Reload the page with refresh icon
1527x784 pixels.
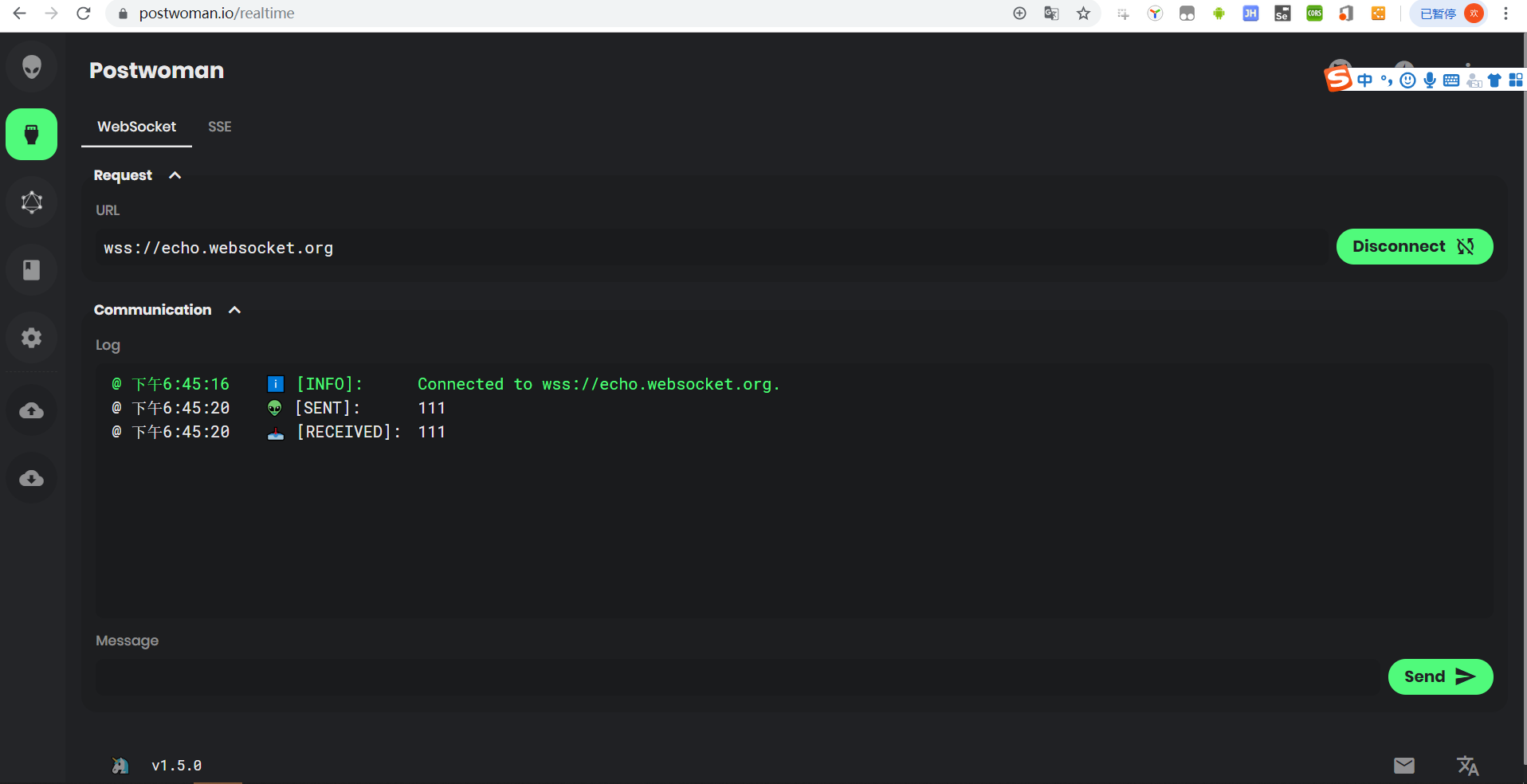[84, 14]
